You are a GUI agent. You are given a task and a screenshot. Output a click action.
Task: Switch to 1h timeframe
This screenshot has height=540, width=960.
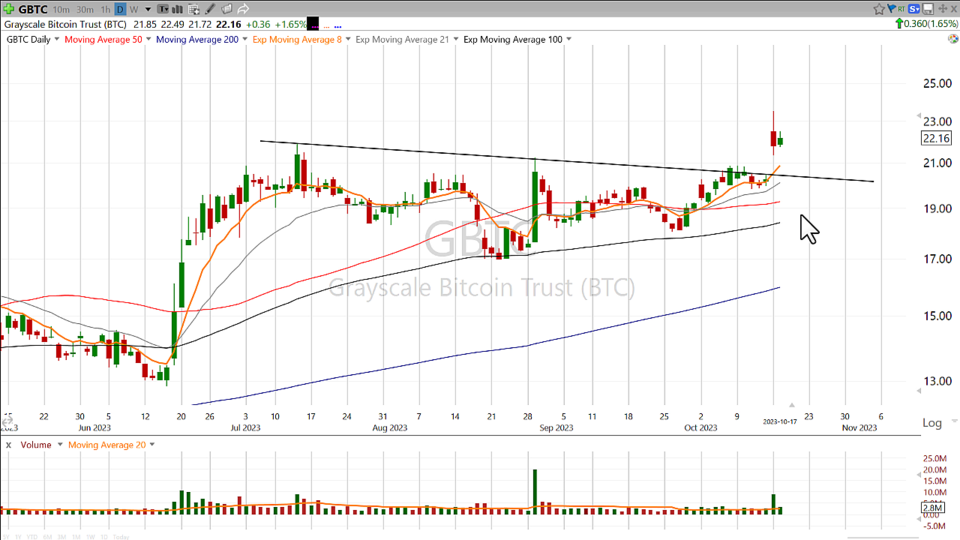click(105, 9)
